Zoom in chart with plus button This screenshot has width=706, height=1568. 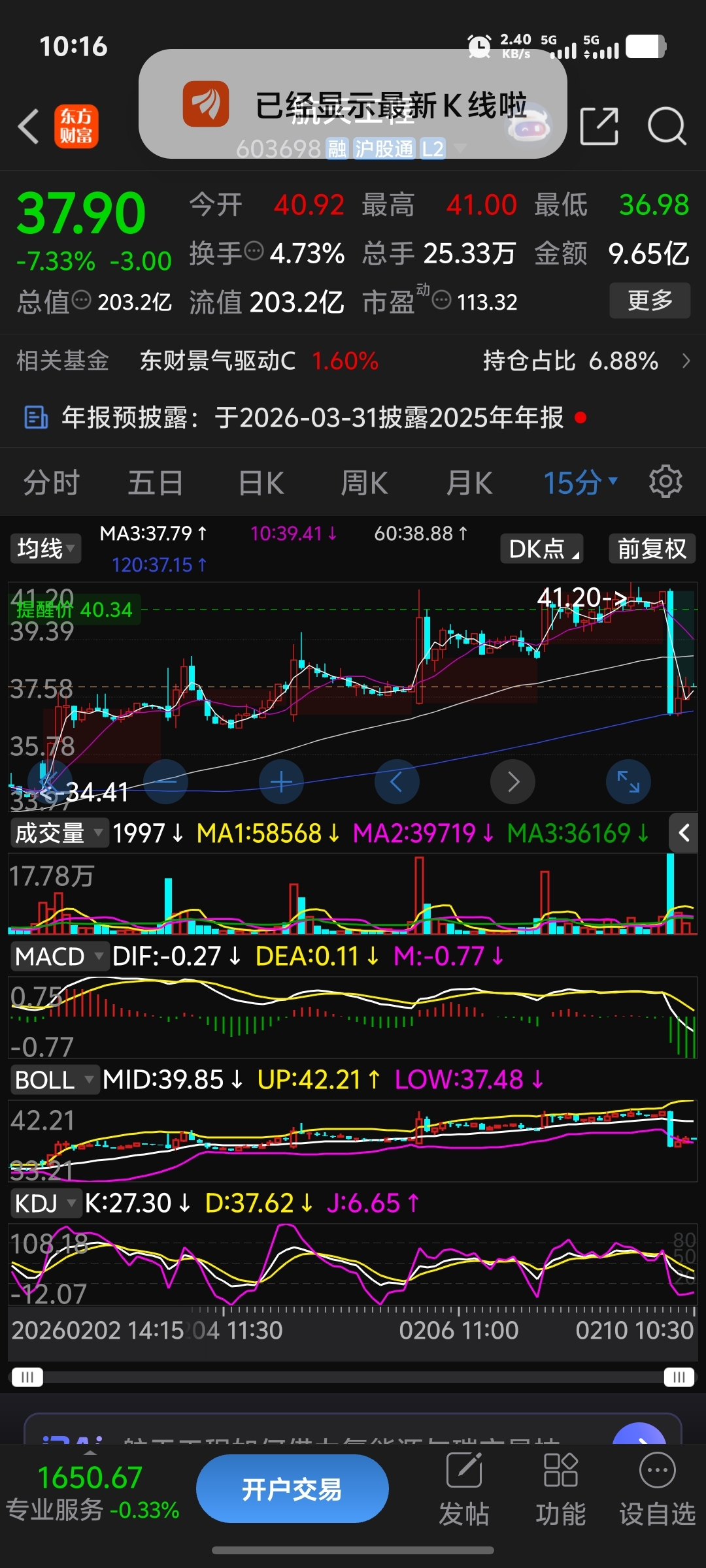(x=281, y=781)
